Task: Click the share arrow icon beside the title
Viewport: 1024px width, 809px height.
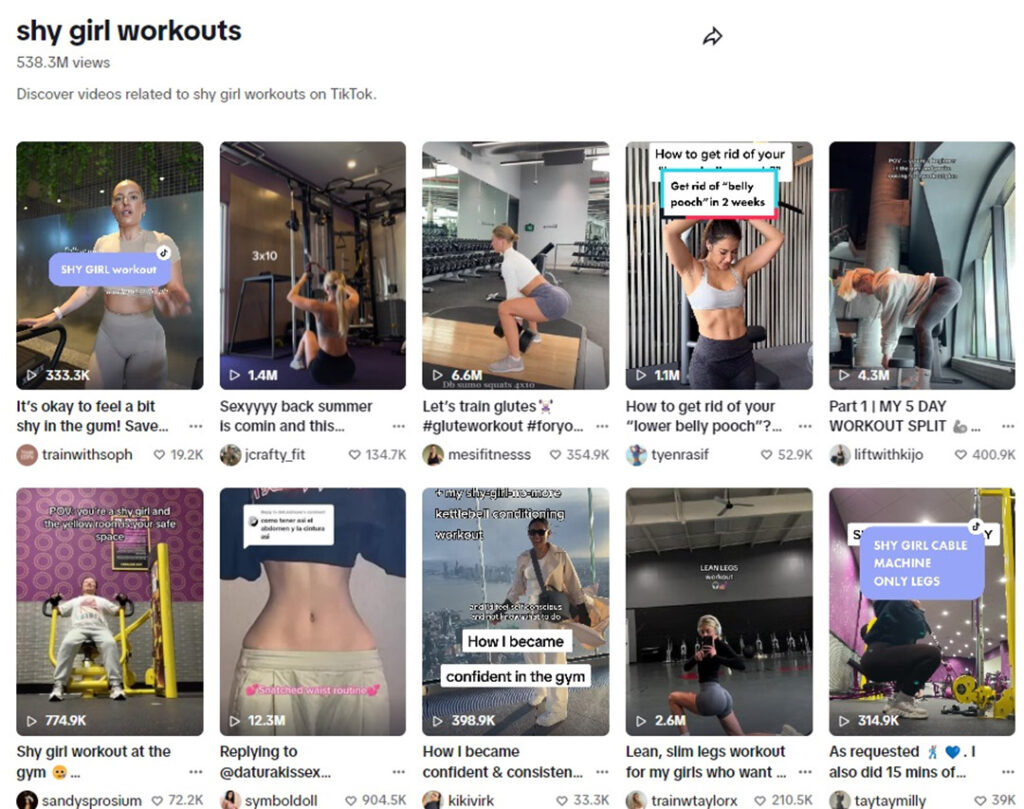Action: 712,37
